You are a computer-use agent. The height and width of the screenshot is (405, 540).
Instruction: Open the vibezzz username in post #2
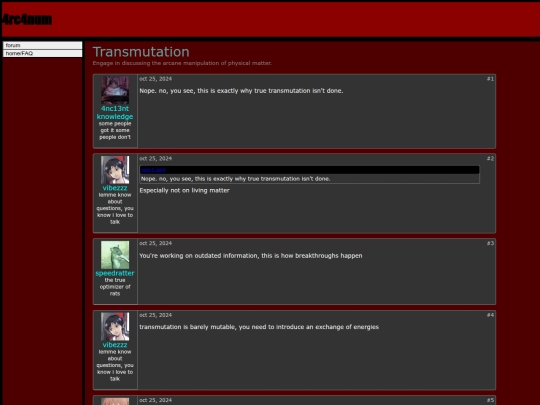tap(115, 188)
